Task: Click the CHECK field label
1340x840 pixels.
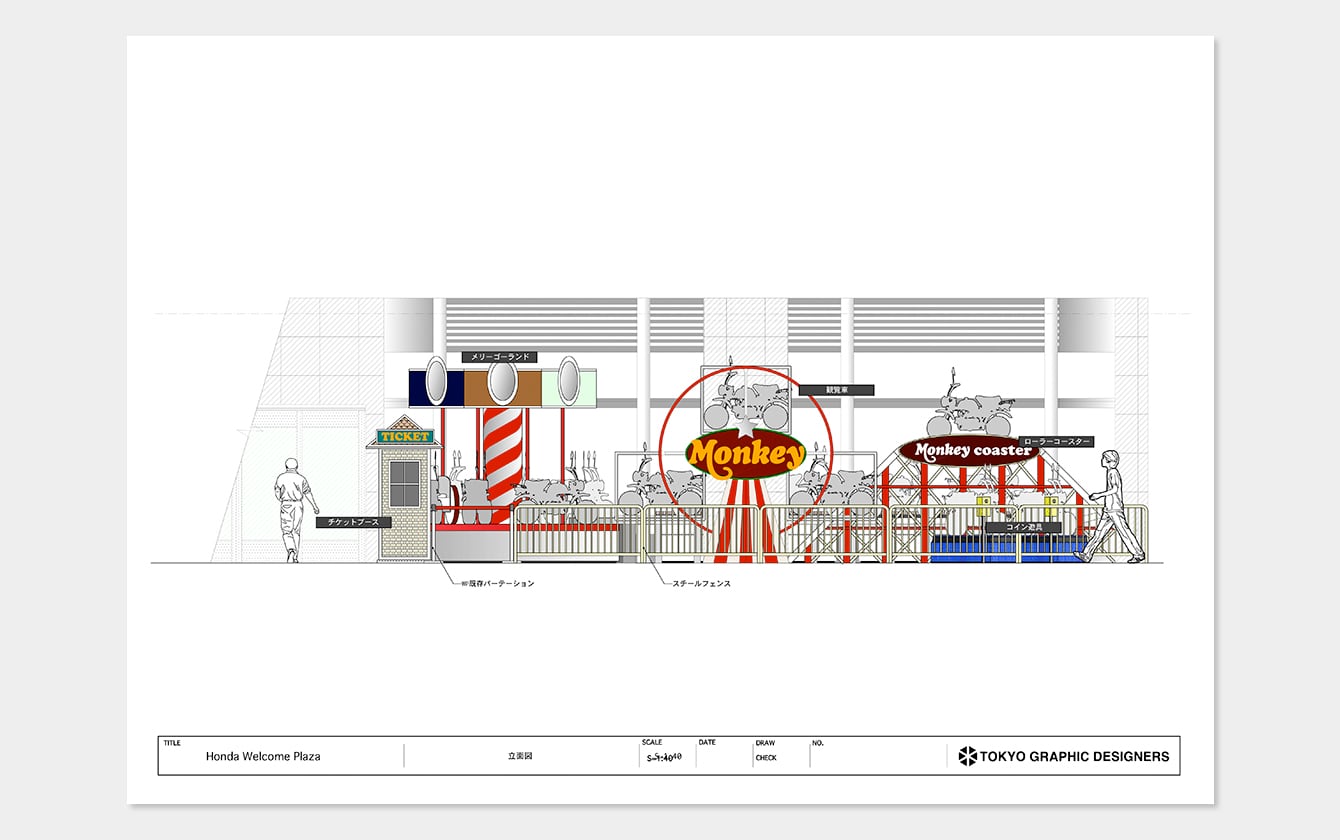Action: click(766, 758)
